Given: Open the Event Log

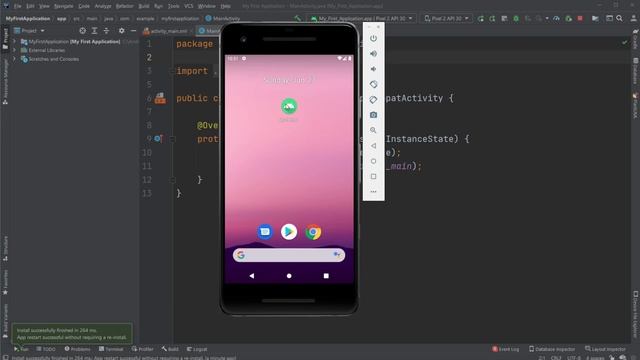Looking at the screenshot, I should (x=506, y=349).
